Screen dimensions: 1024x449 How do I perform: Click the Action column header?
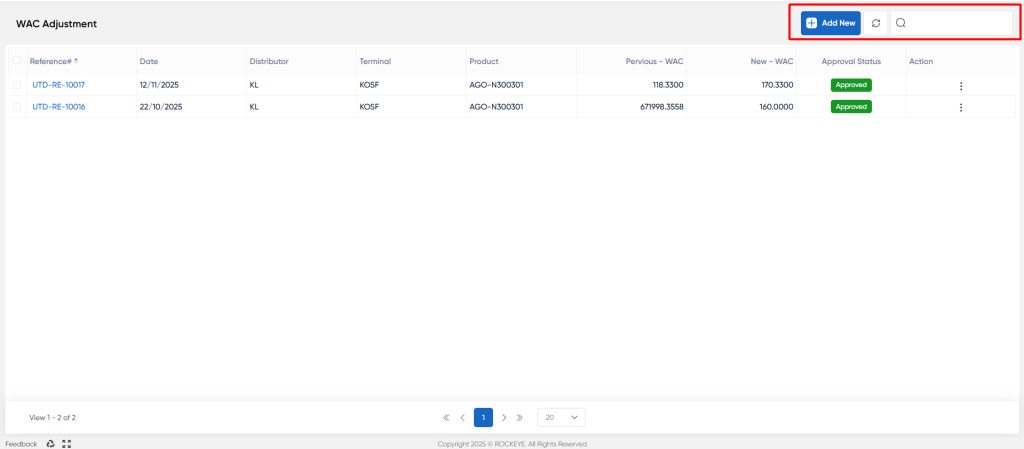coord(921,61)
